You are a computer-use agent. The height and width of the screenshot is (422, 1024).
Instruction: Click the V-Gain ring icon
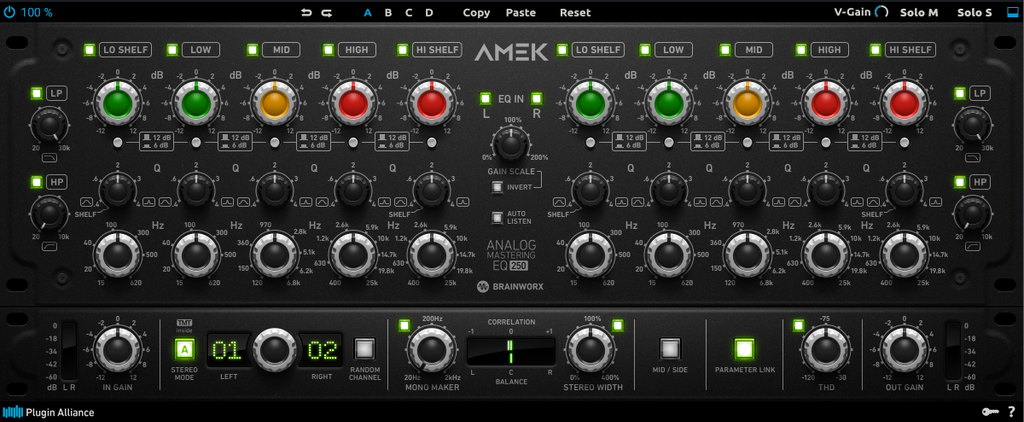882,12
